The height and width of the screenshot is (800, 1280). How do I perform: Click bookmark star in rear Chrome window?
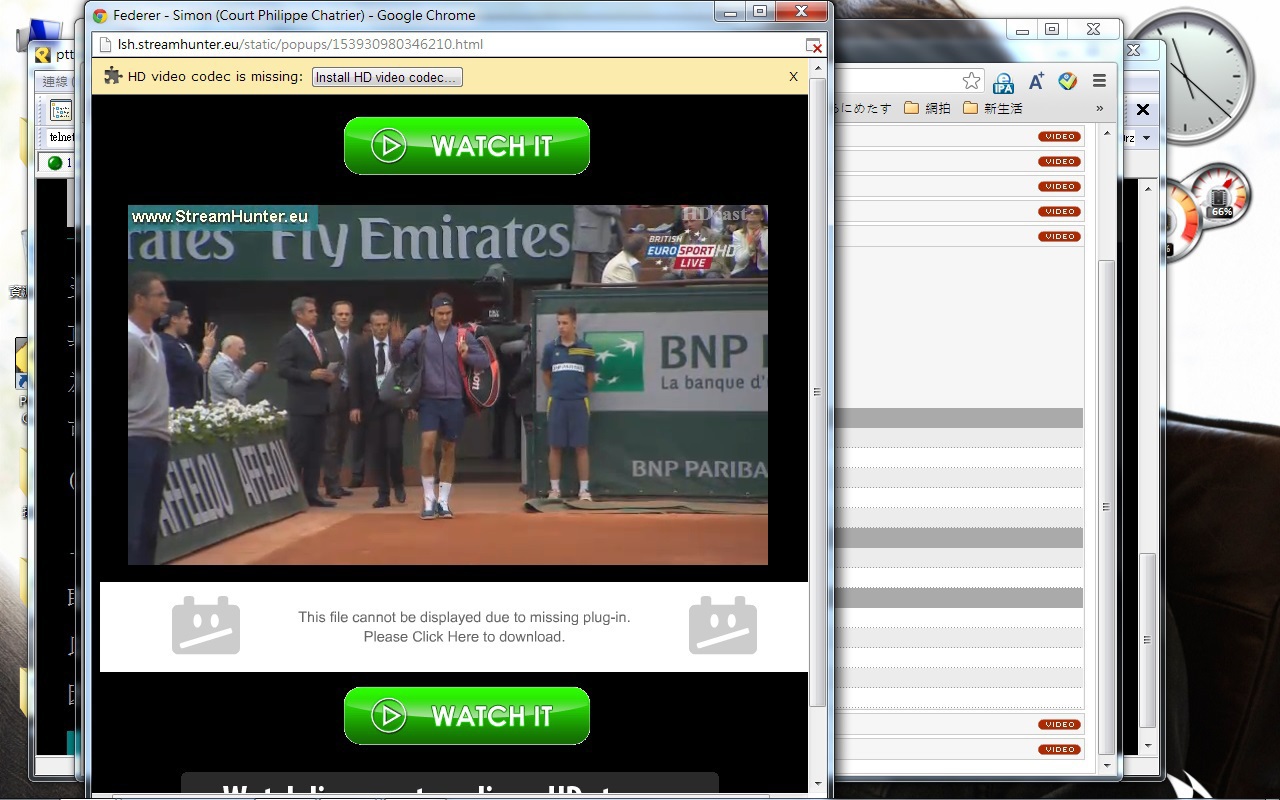click(x=971, y=81)
